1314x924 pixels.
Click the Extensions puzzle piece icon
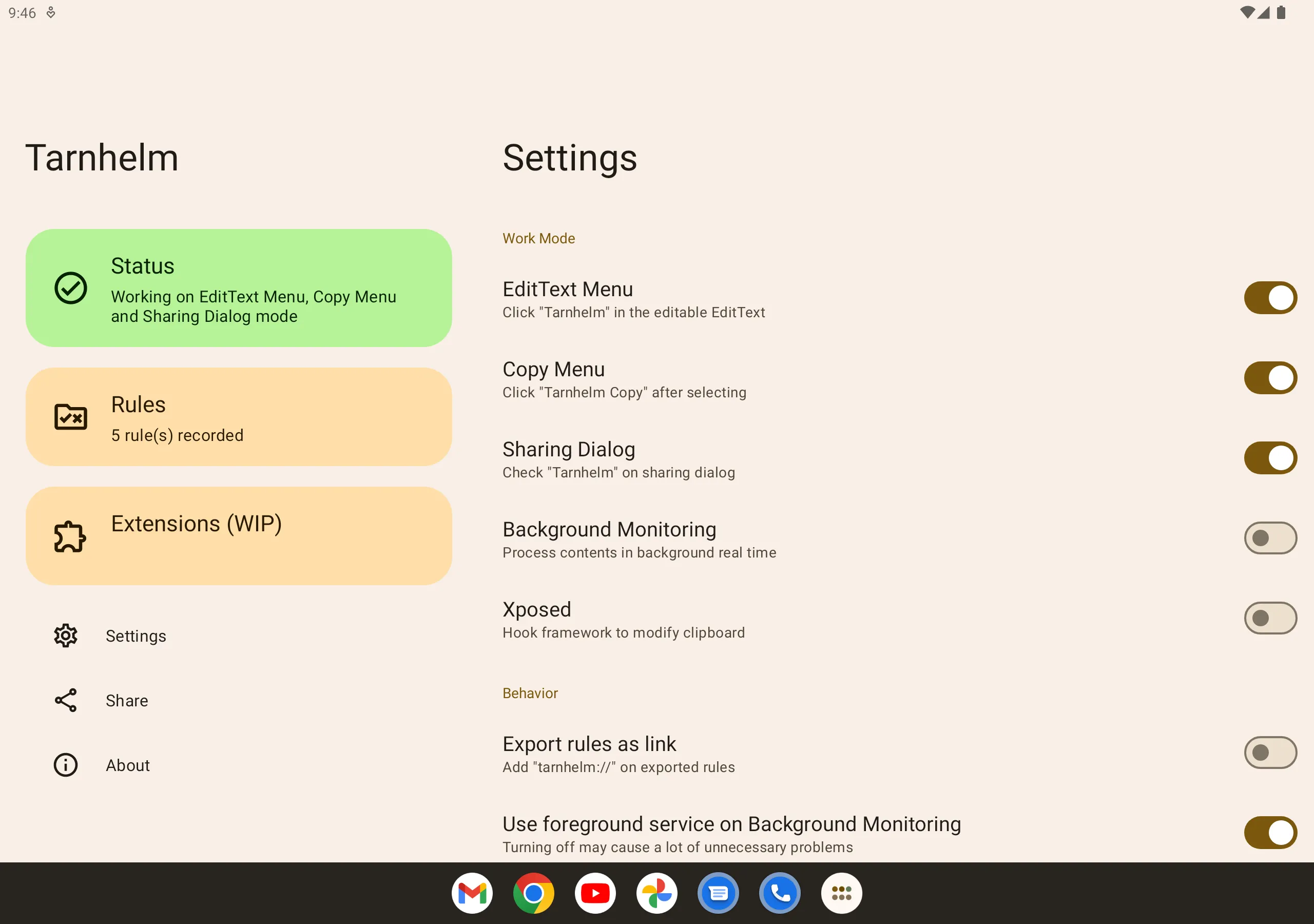coord(70,536)
